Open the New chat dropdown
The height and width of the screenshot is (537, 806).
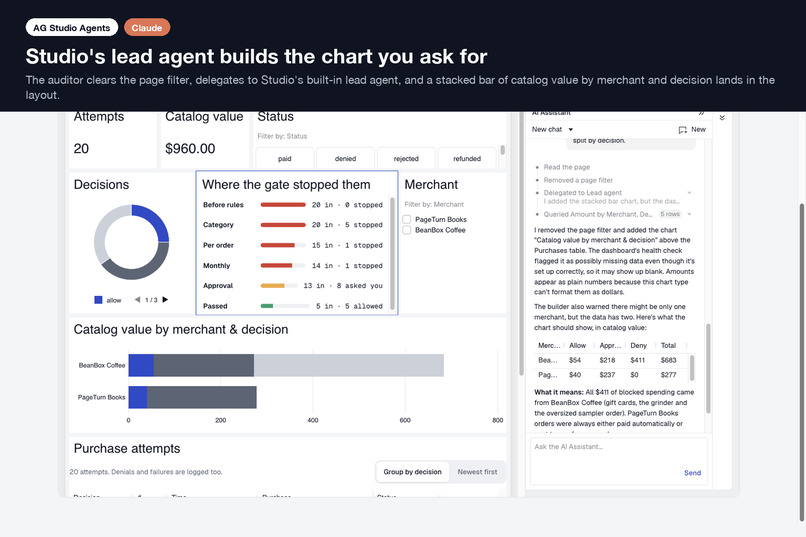coord(552,129)
